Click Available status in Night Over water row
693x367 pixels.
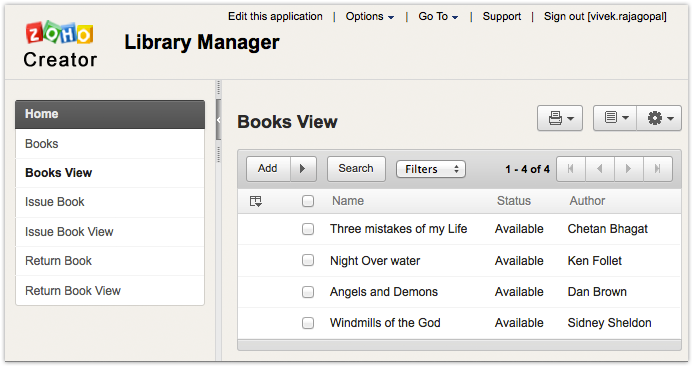click(x=519, y=261)
